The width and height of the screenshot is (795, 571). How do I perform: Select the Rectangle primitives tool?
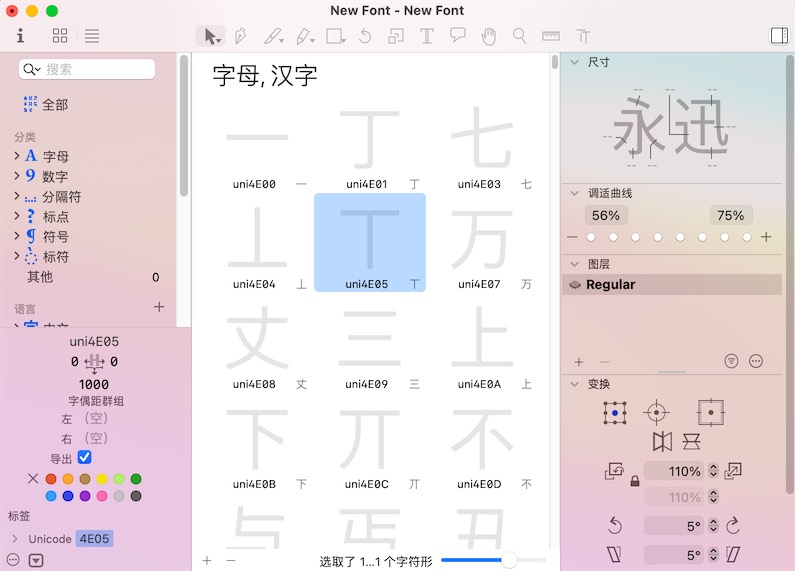tap(336, 36)
